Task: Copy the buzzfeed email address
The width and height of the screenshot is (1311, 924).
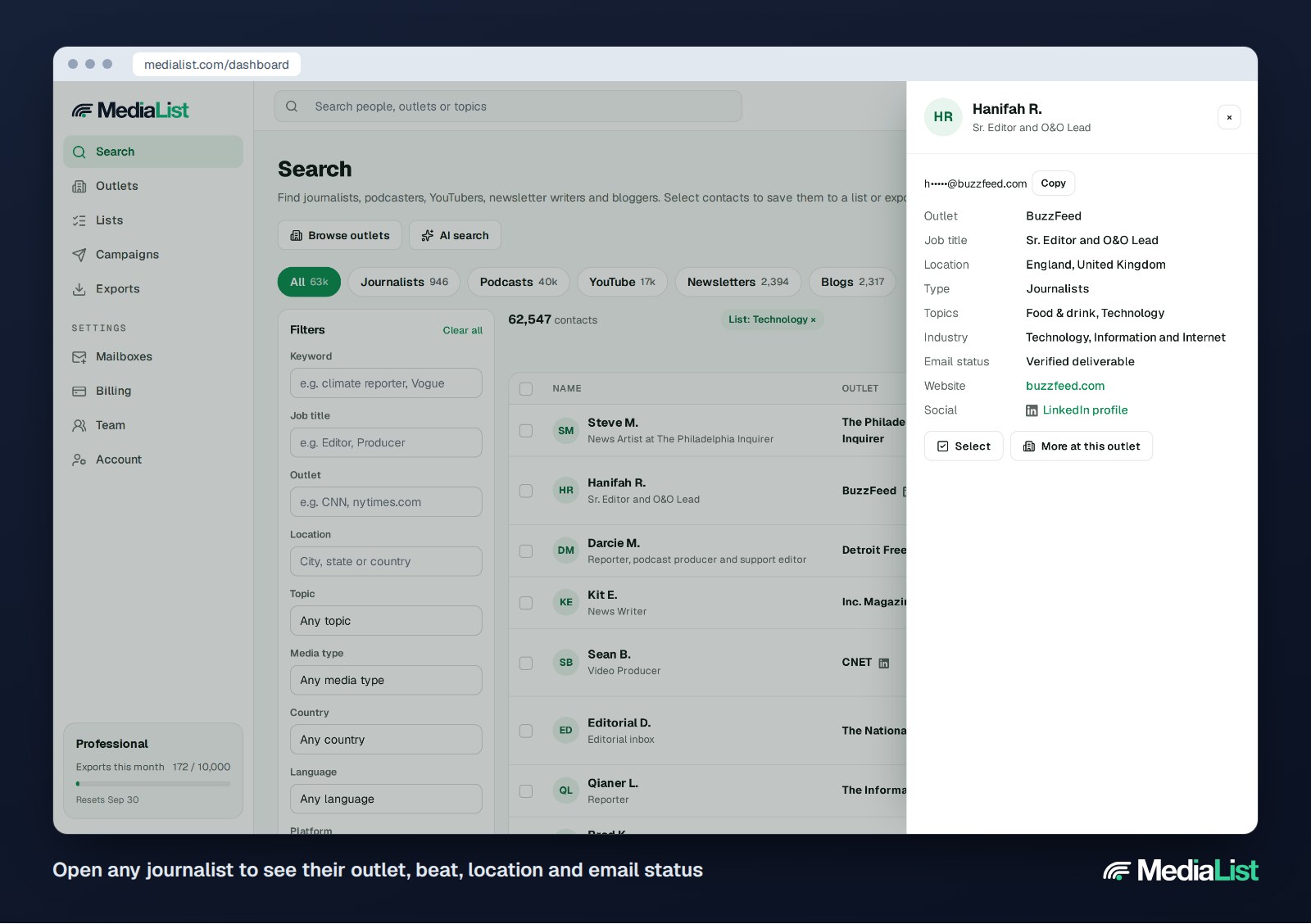Action: tap(1053, 183)
